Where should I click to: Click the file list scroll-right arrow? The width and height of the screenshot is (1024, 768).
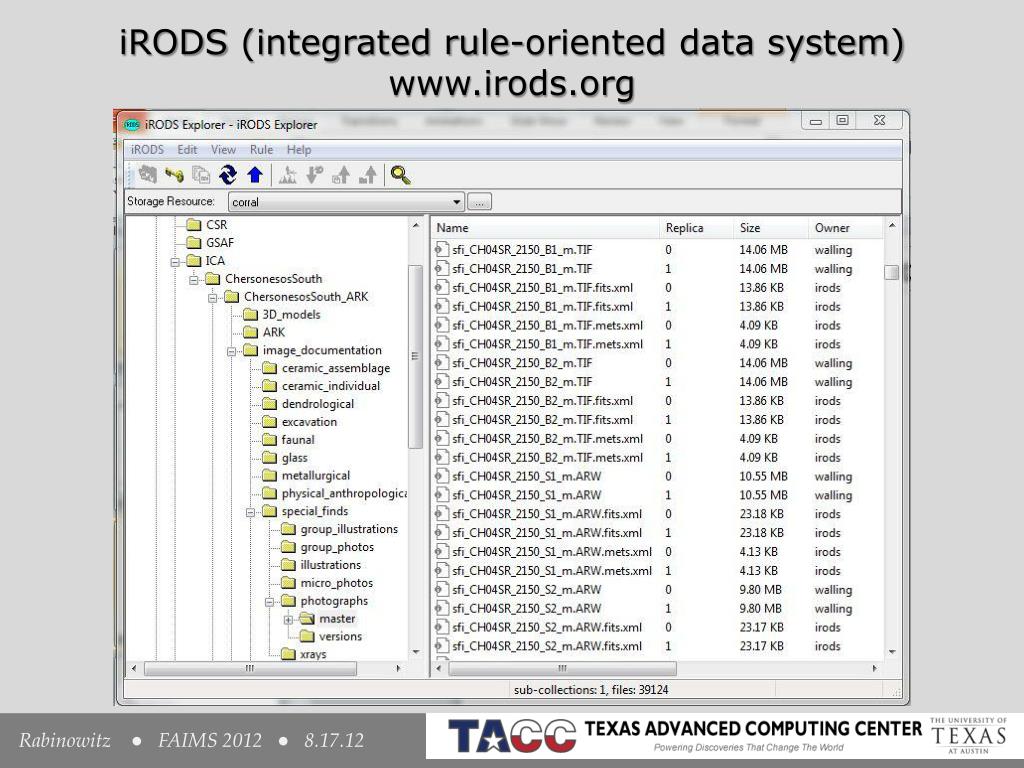[874, 669]
